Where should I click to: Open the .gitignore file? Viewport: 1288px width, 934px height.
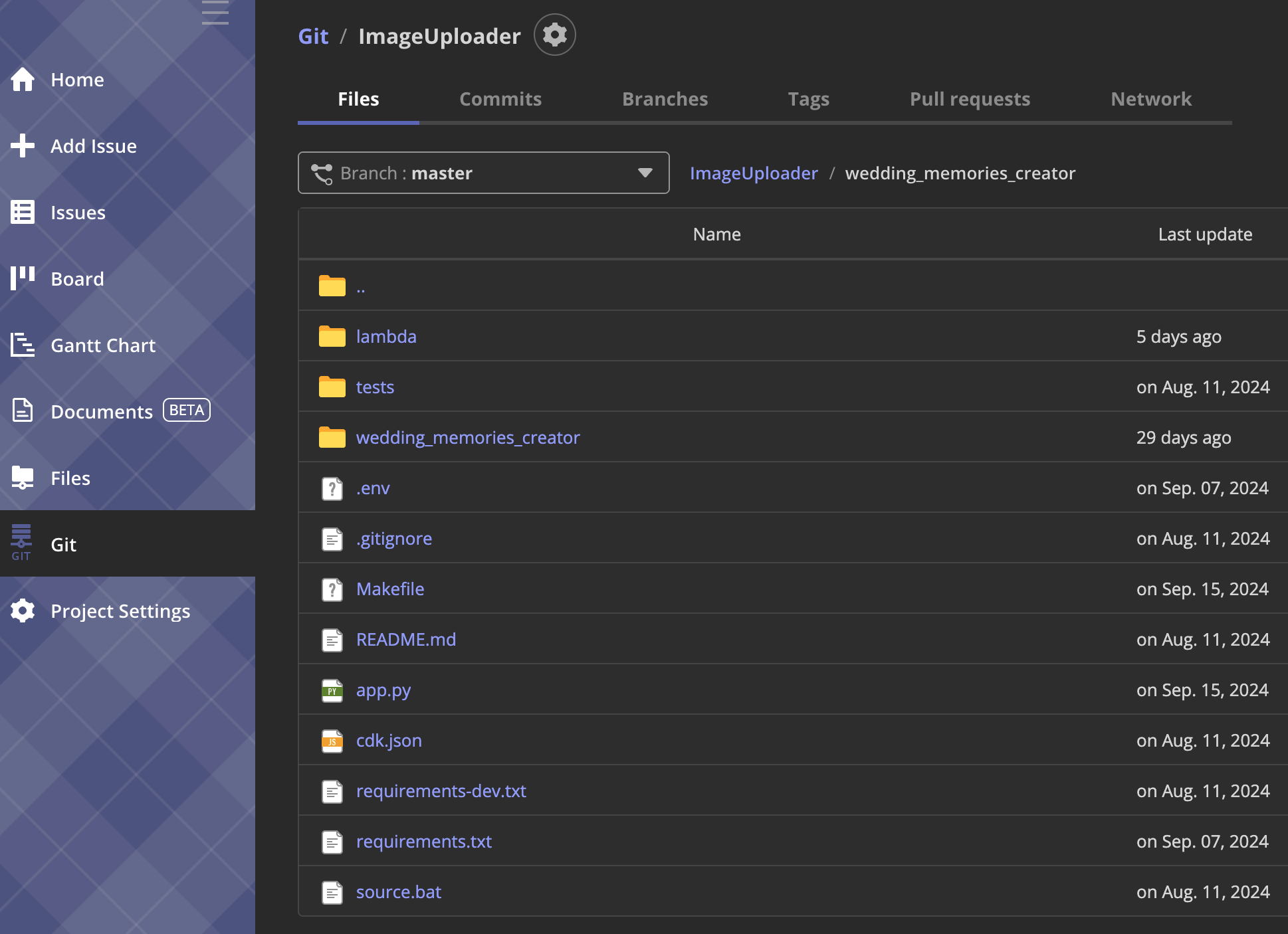(394, 538)
